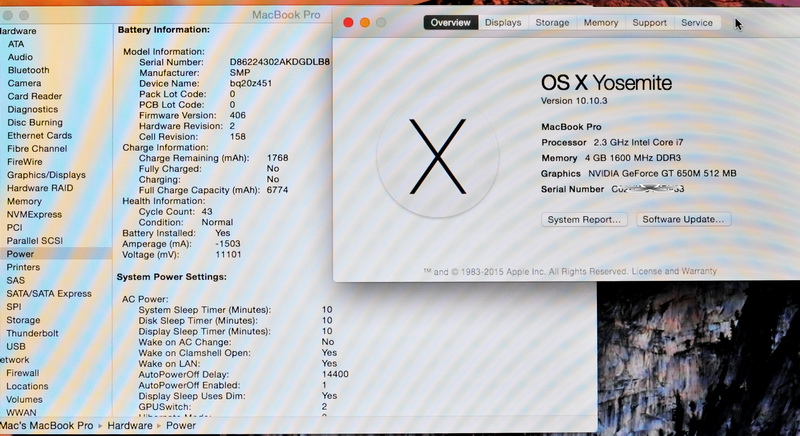The width and height of the screenshot is (800, 436).
Task: Select Diagnostics in the sidebar
Action: tap(32, 109)
